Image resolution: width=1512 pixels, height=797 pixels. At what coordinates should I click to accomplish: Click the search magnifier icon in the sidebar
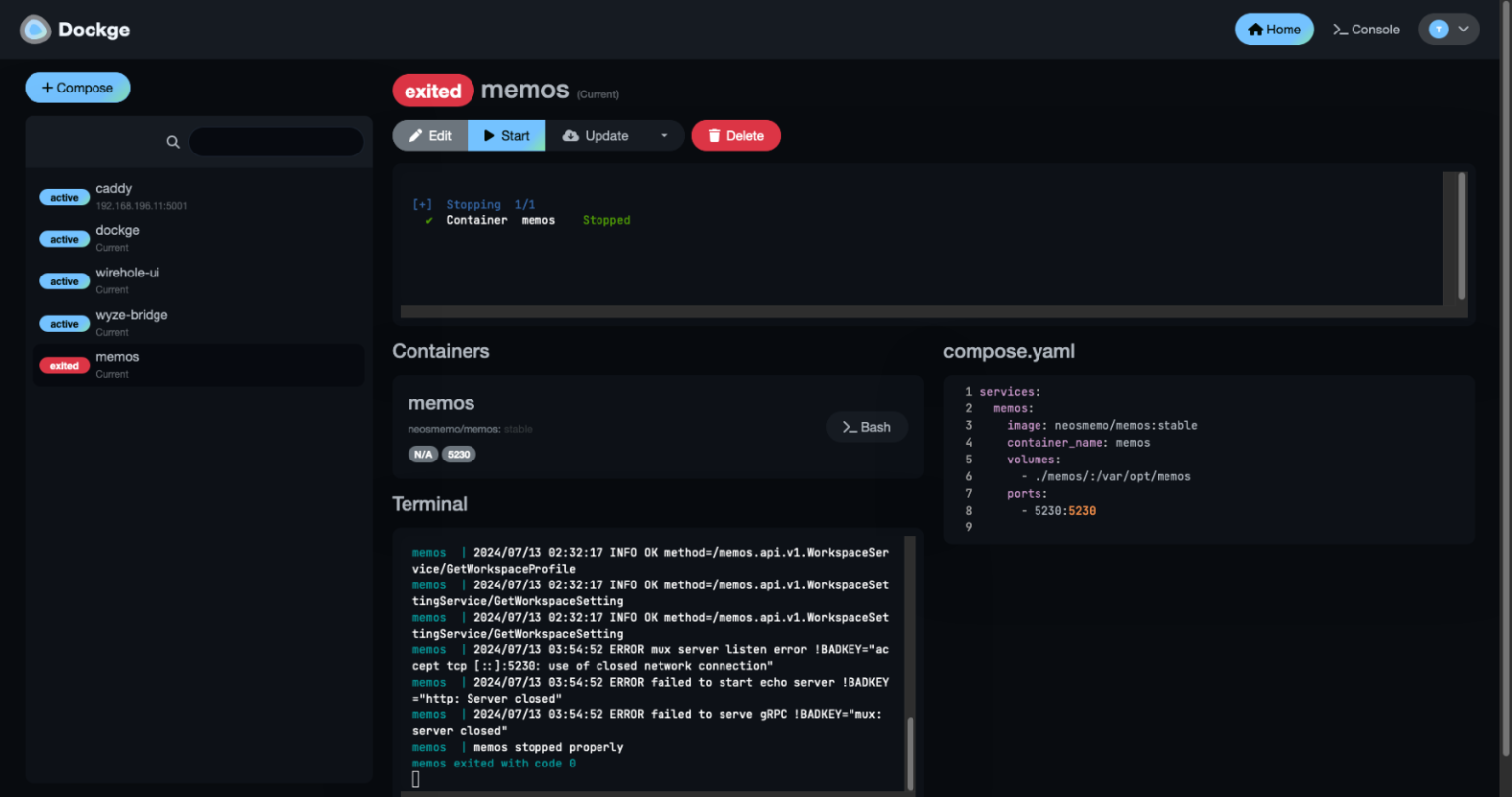(173, 142)
